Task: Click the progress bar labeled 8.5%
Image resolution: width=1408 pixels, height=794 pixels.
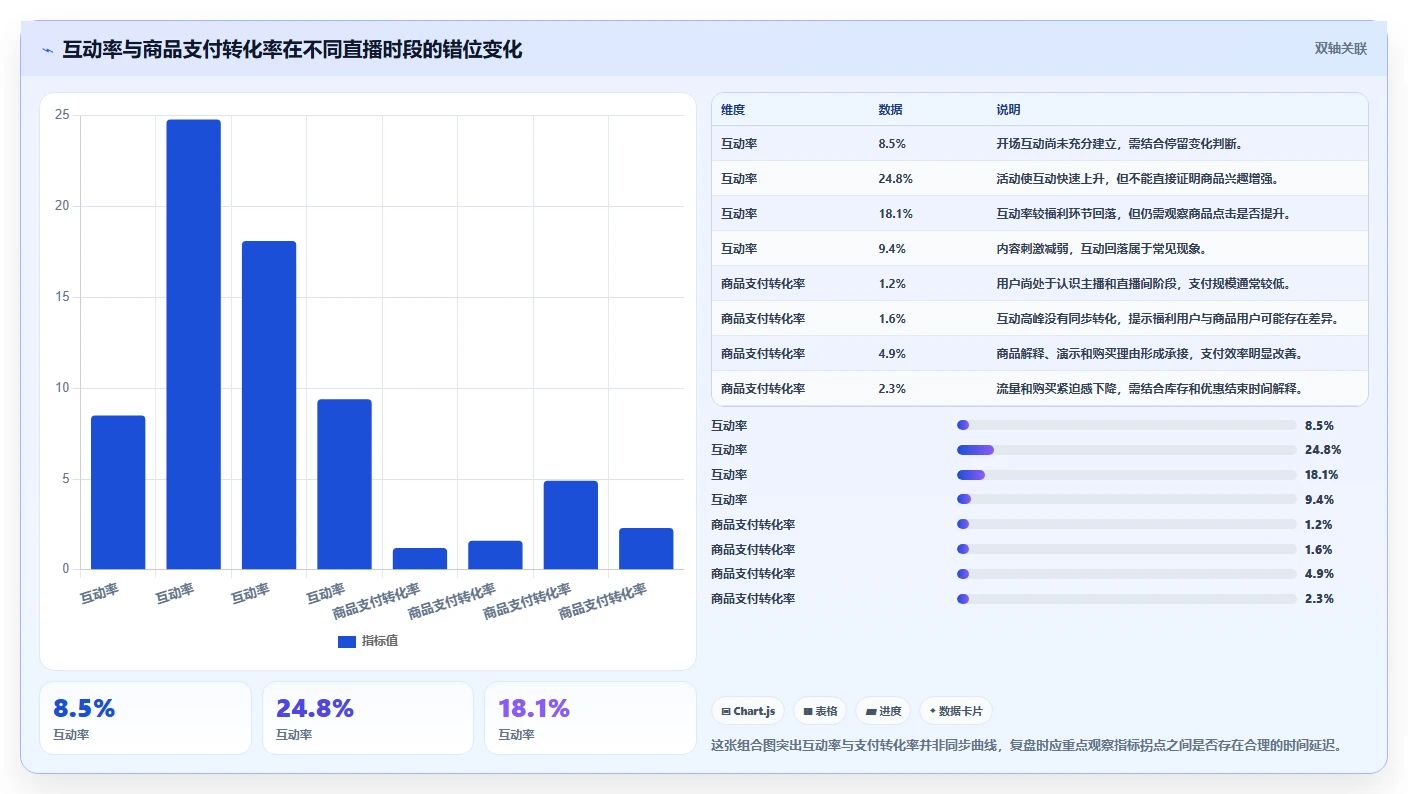Action: 1126,425
